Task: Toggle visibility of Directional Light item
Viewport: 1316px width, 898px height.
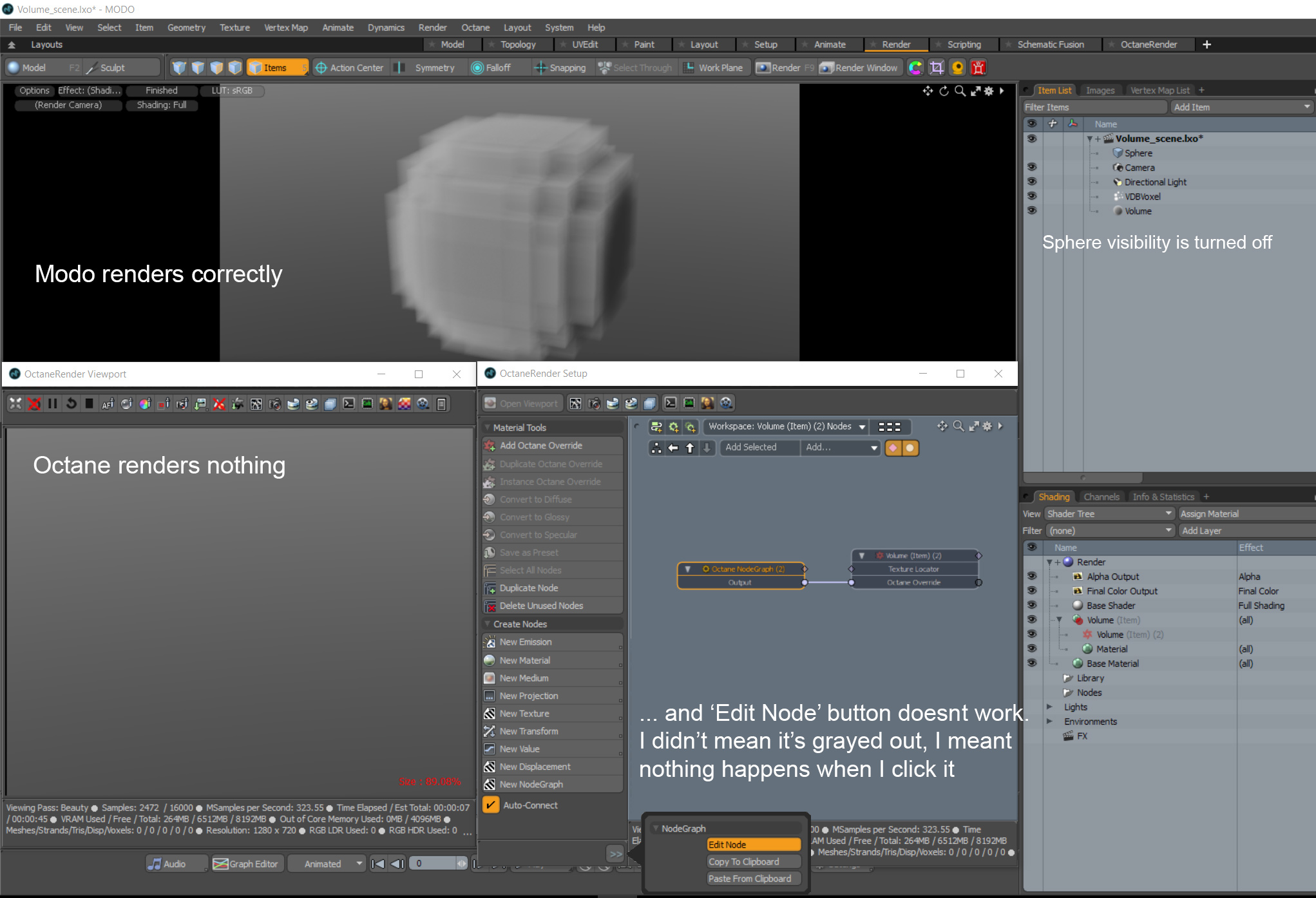Action: click(1032, 182)
